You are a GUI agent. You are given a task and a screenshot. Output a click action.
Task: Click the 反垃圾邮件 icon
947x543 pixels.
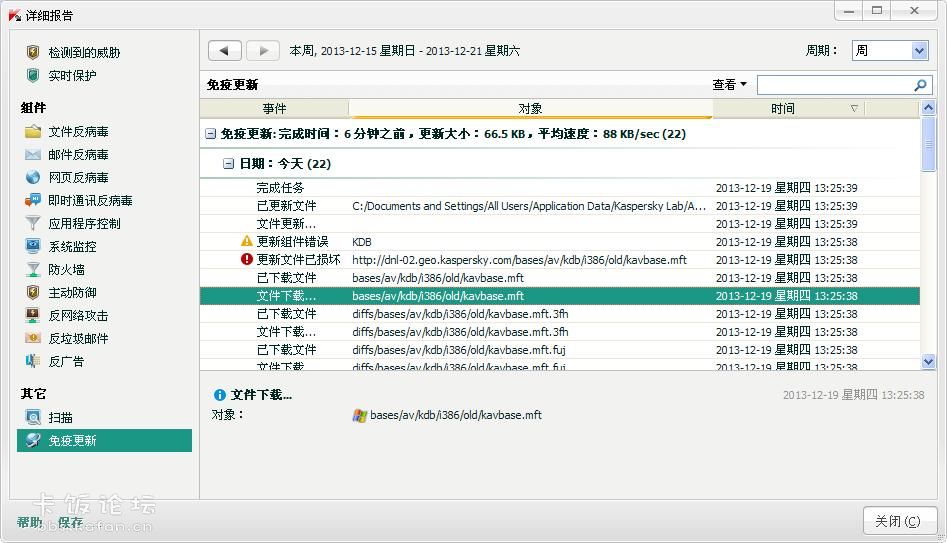[x=33, y=338]
